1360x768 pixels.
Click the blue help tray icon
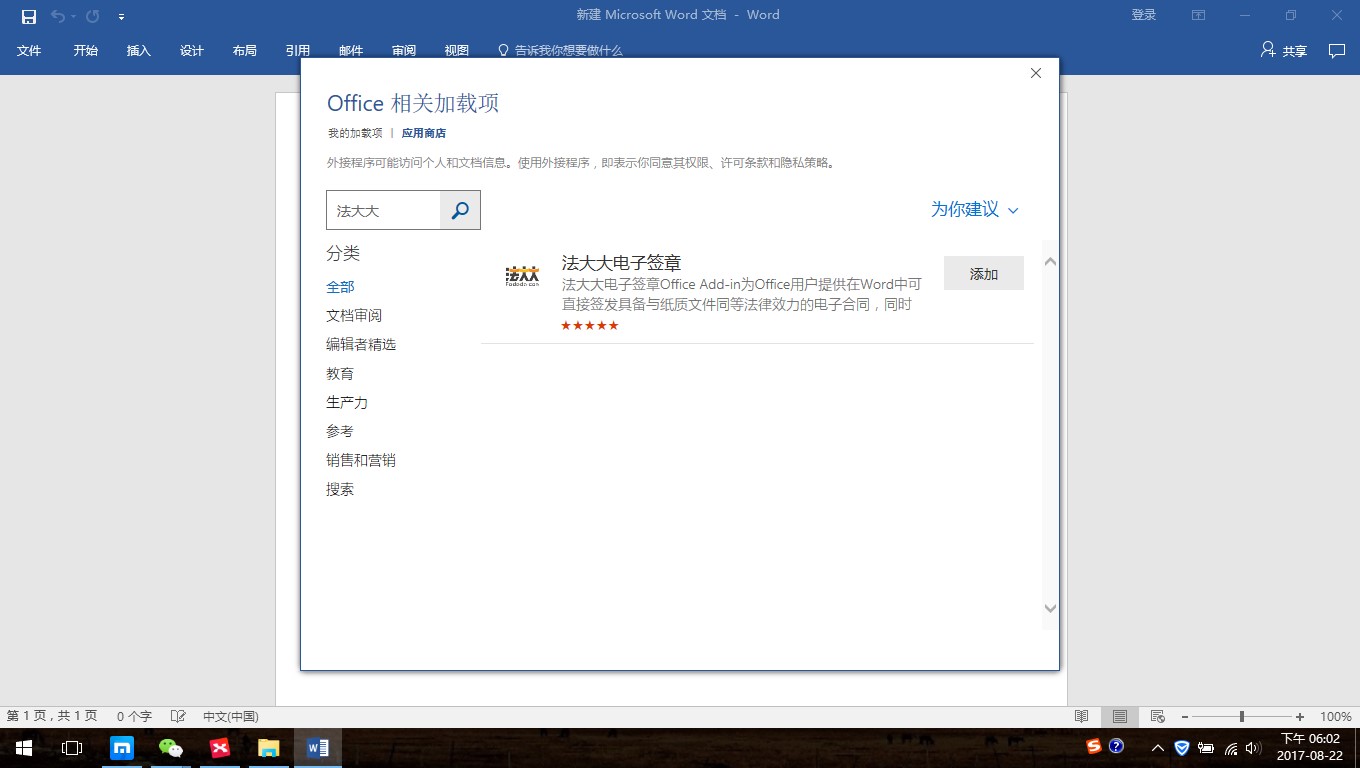(x=1117, y=746)
